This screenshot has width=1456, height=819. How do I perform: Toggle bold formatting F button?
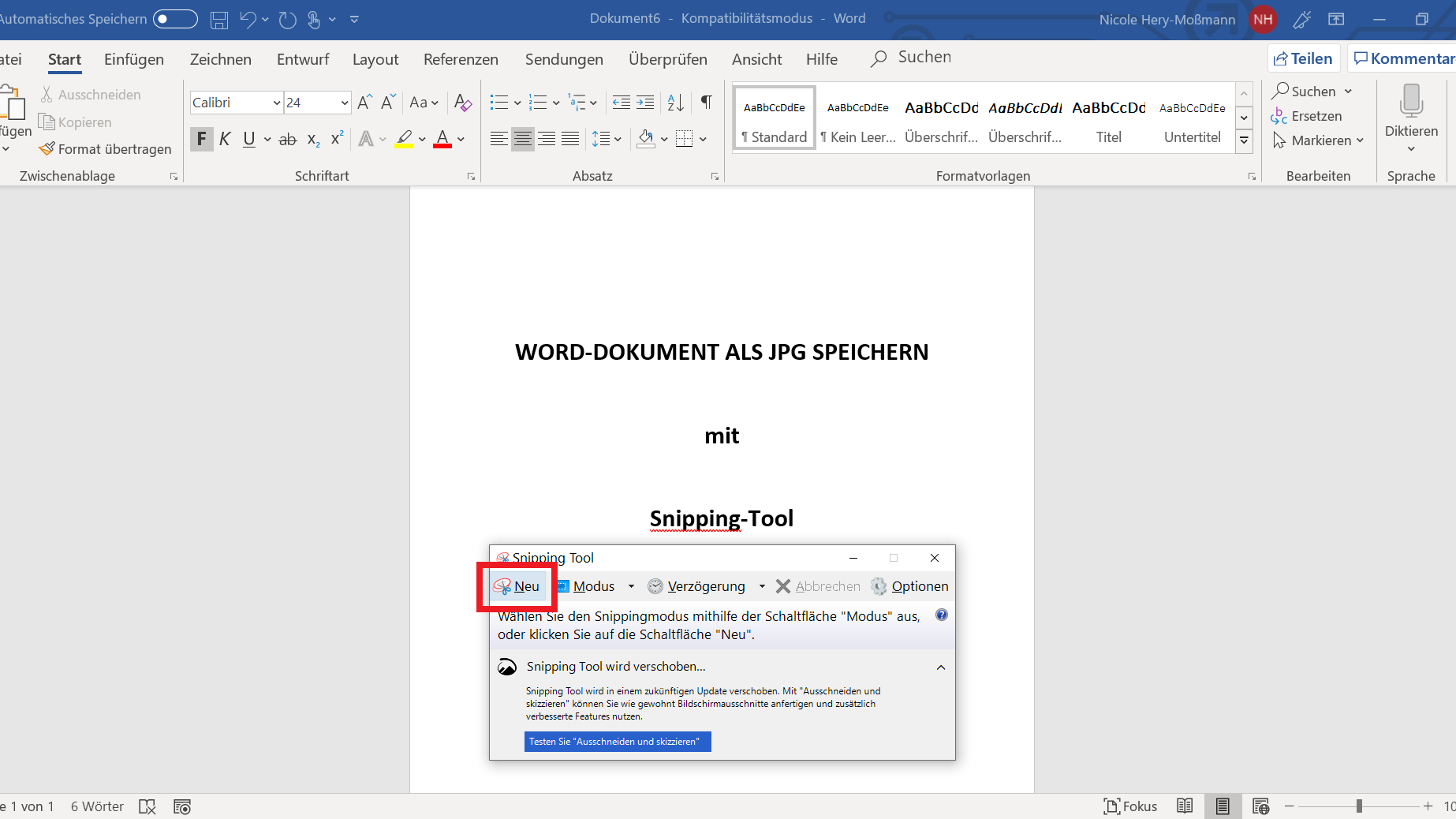click(201, 140)
